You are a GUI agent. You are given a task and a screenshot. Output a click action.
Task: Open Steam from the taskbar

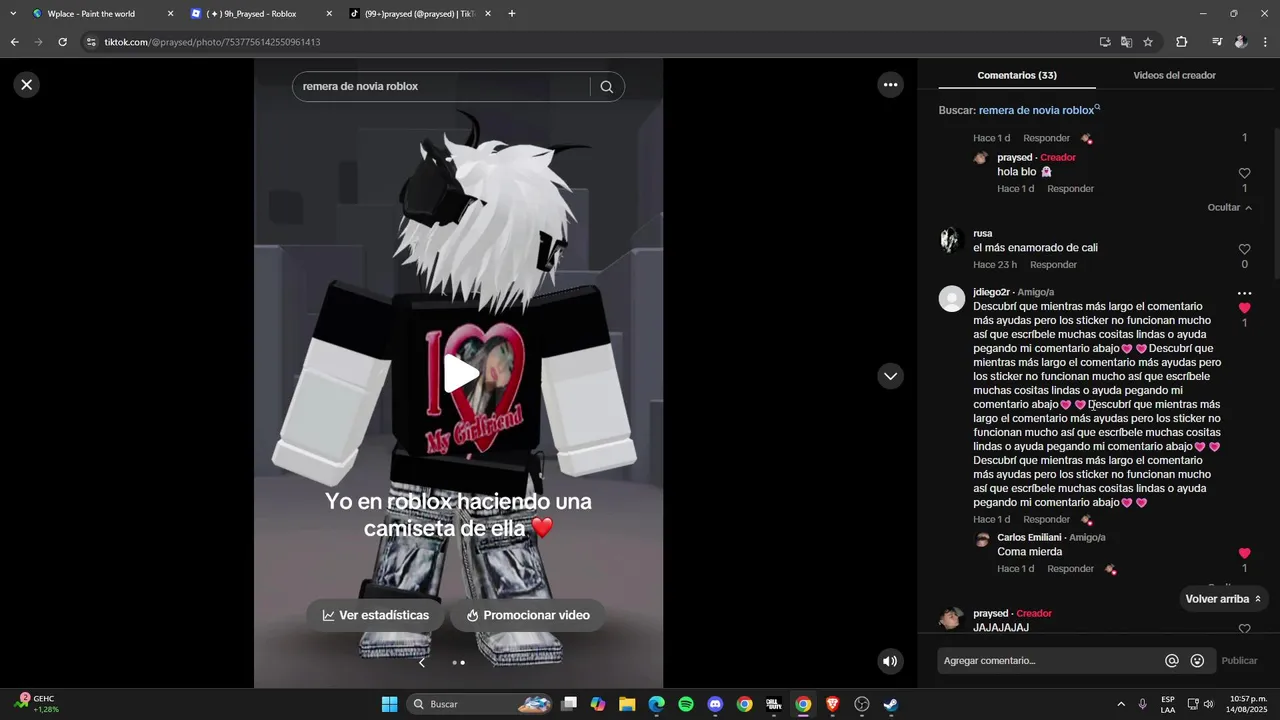point(891,704)
